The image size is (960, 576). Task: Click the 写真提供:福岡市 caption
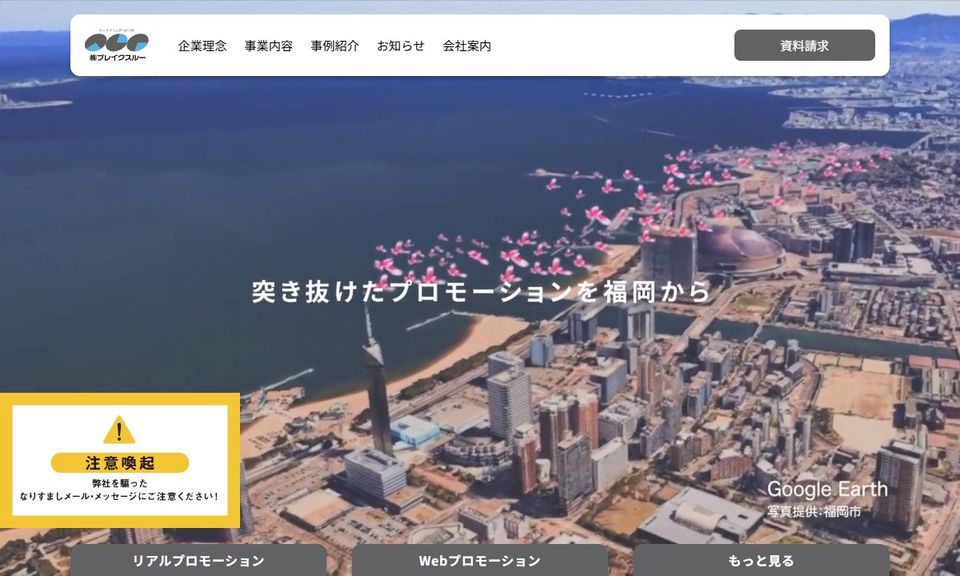814,512
